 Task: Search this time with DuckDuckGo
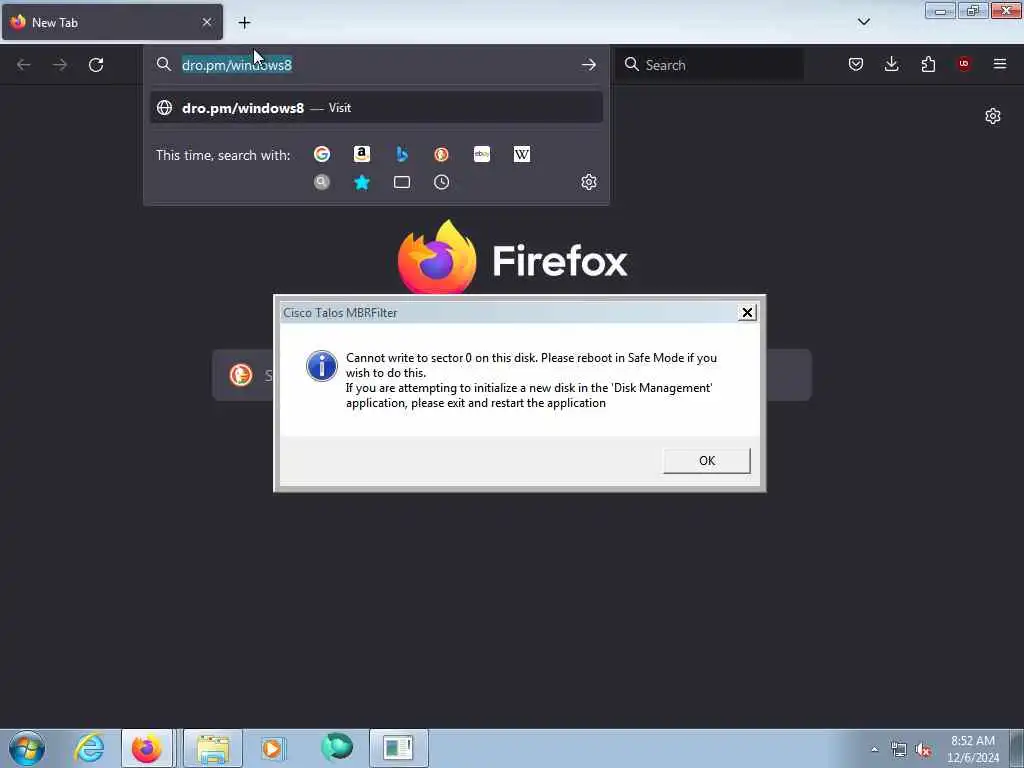pyautogui.click(x=441, y=154)
